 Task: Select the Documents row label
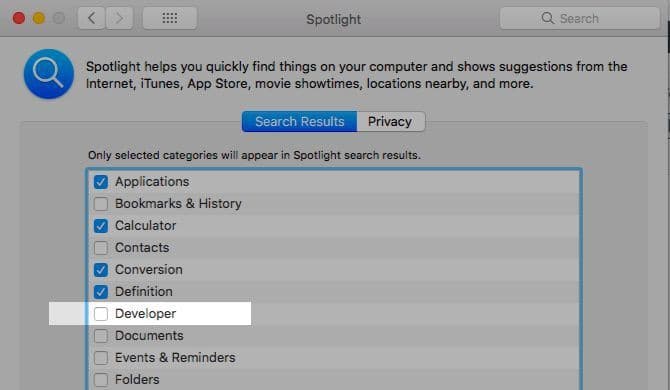[149, 336]
